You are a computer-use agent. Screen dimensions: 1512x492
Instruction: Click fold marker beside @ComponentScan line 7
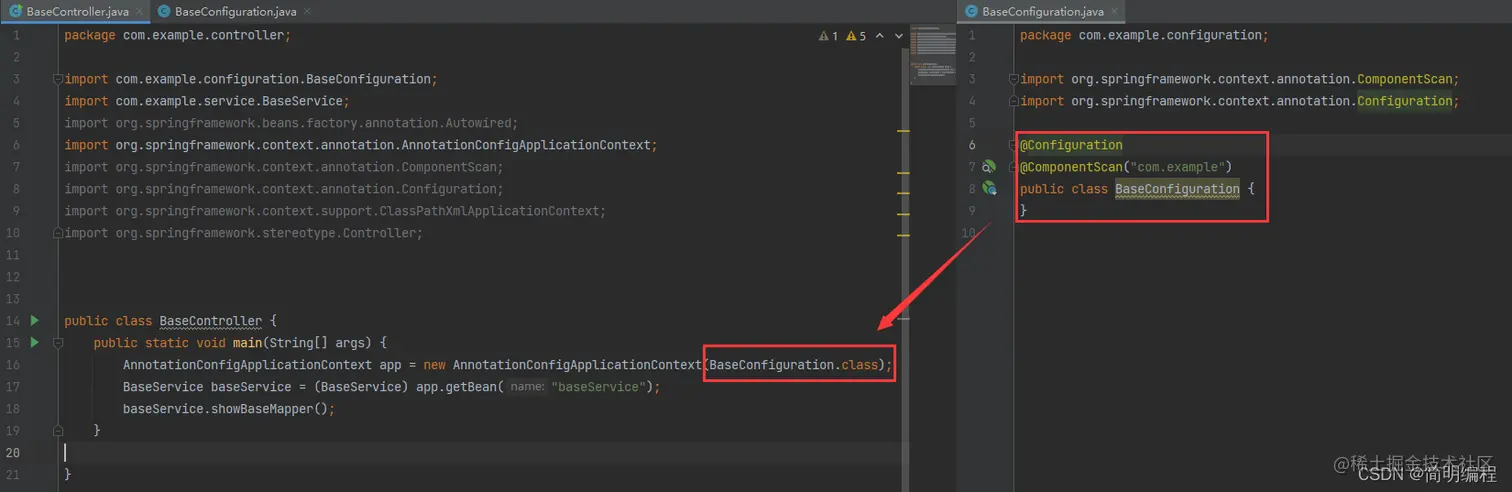click(x=1014, y=167)
